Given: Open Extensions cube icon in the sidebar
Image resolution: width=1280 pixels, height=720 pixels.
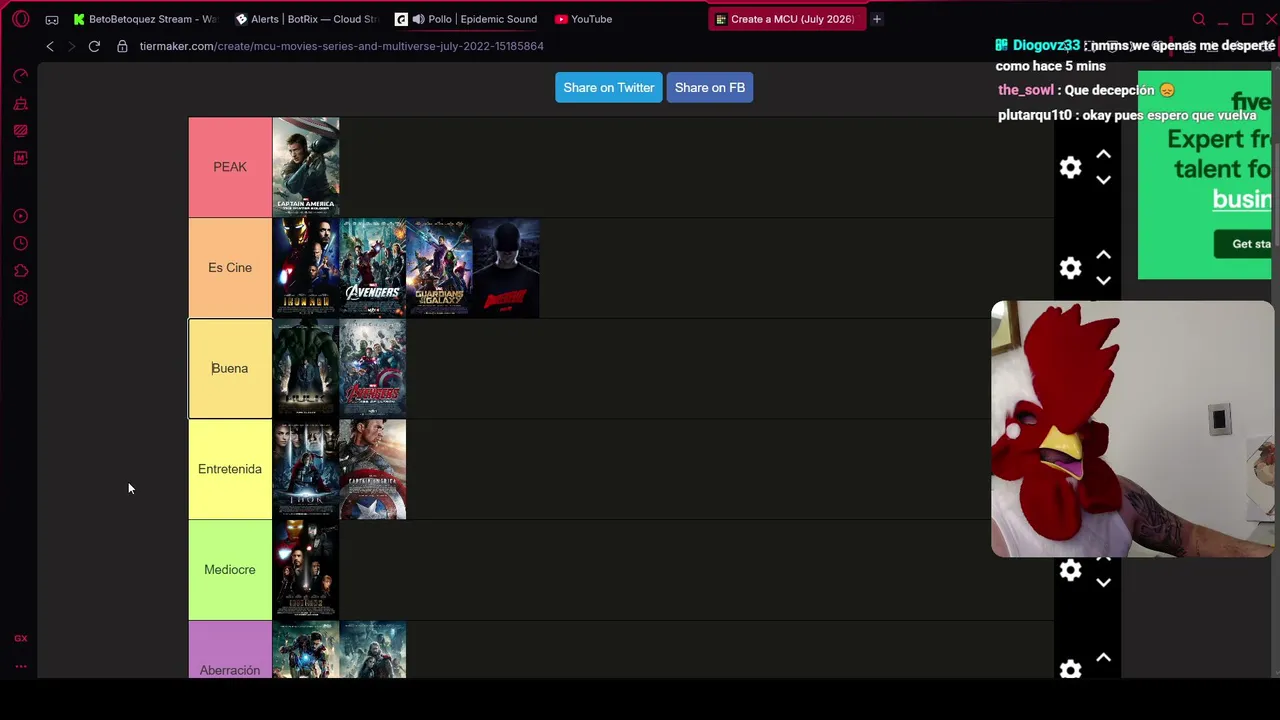Looking at the screenshot, I should (x=20, y=271).
